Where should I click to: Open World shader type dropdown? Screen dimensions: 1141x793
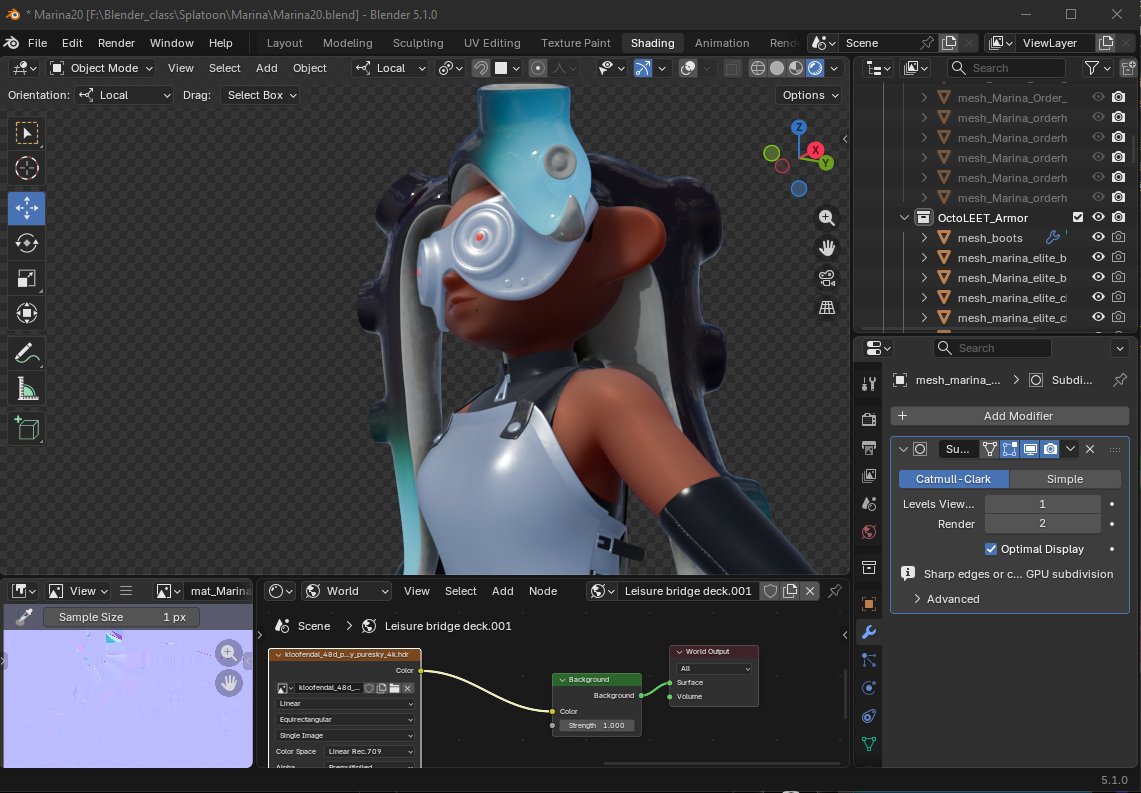347,591
